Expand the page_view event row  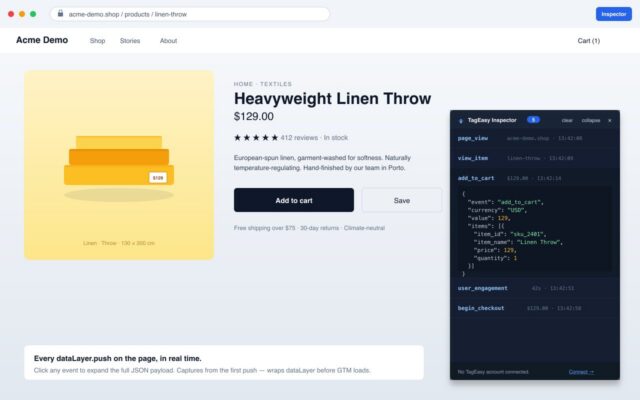point(535,138)
